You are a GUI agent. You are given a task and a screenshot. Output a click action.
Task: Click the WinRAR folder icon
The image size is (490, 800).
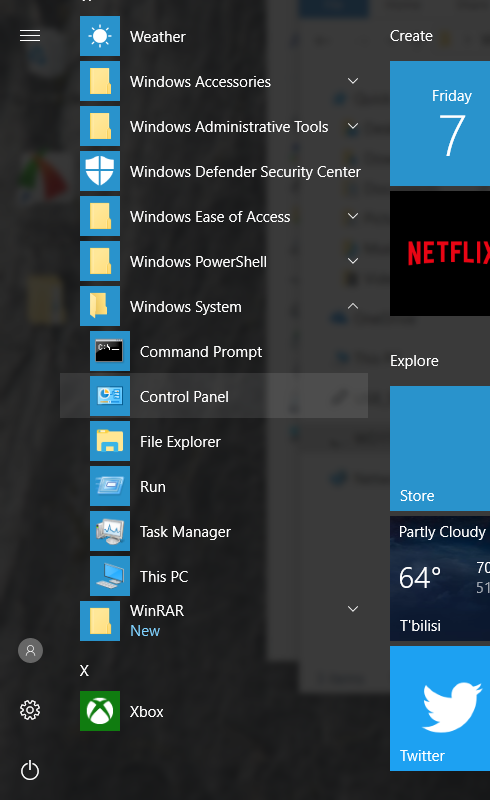coord(100,620)
